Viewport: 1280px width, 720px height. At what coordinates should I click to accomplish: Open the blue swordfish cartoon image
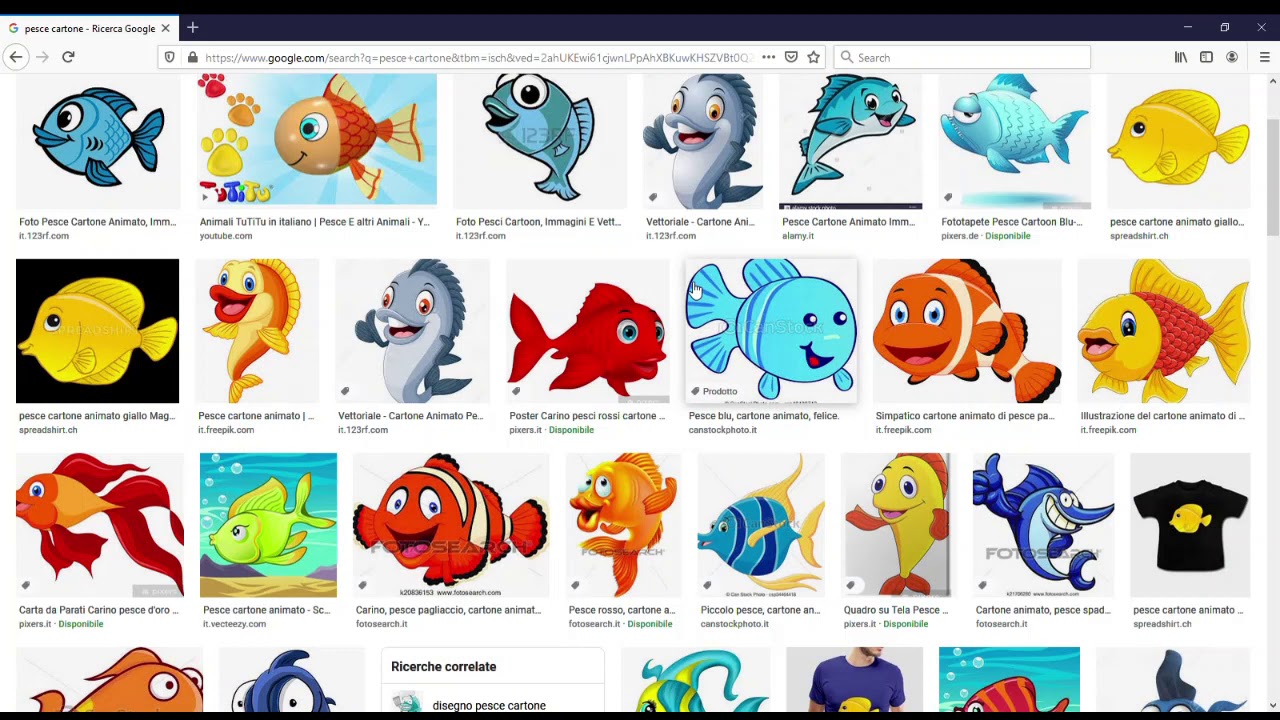click(1043, 525)
